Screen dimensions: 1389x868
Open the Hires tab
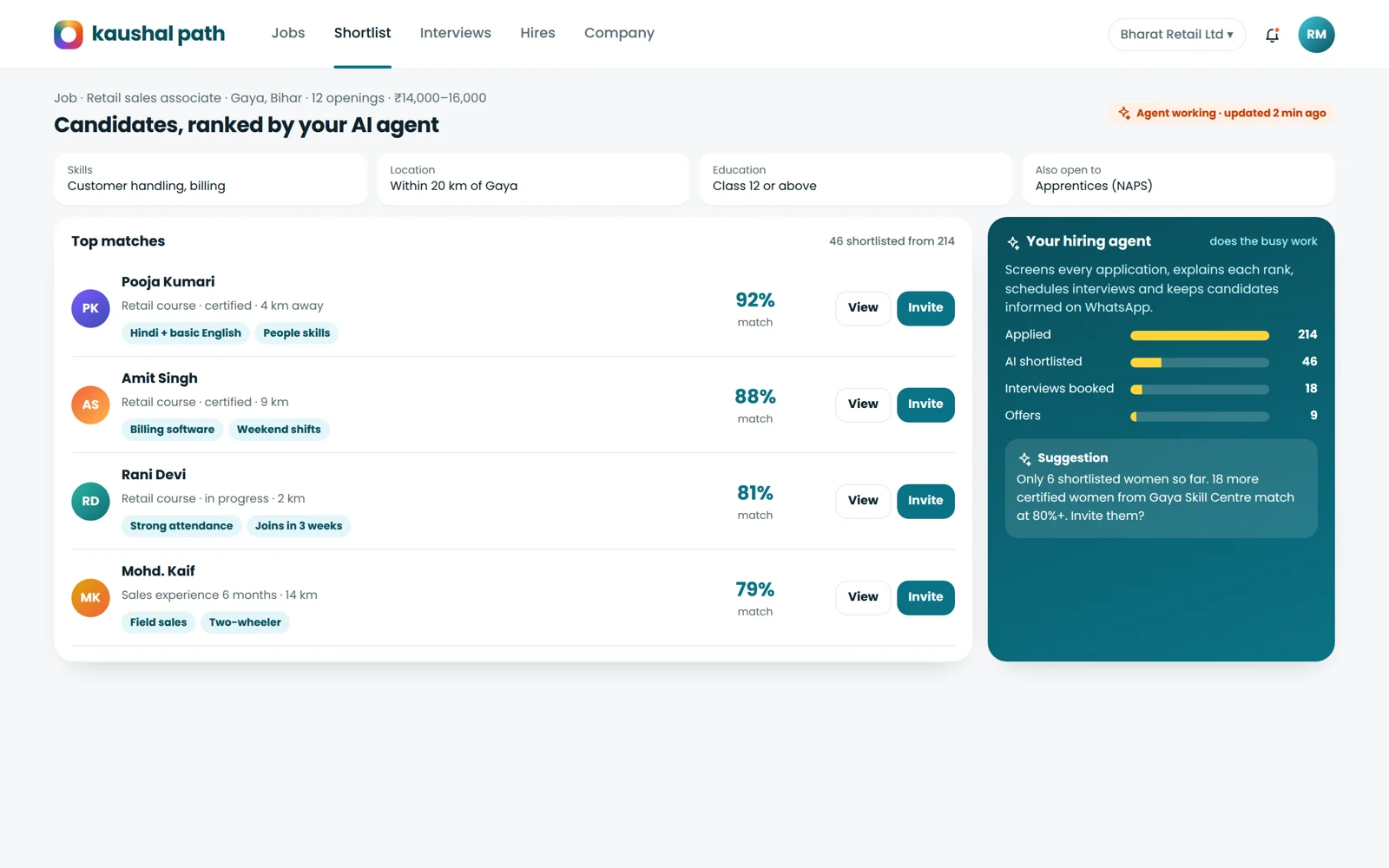[x=537, y=33]
